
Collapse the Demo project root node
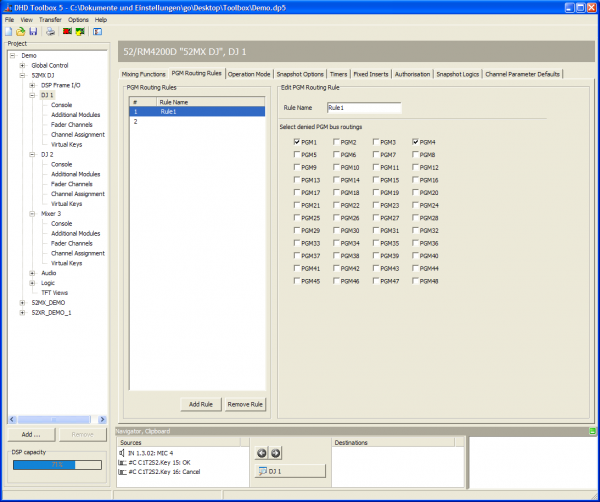13,55
